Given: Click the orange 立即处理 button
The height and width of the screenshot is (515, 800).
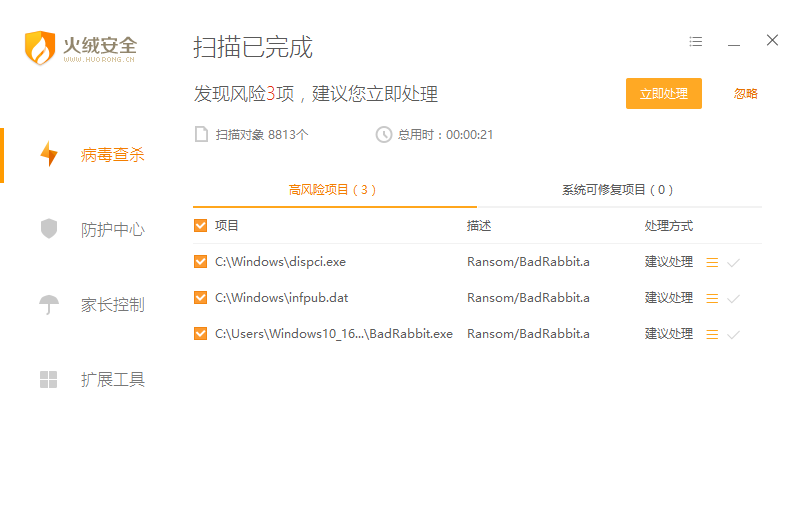Looking at the screenshot, I should tap(663, 94).
